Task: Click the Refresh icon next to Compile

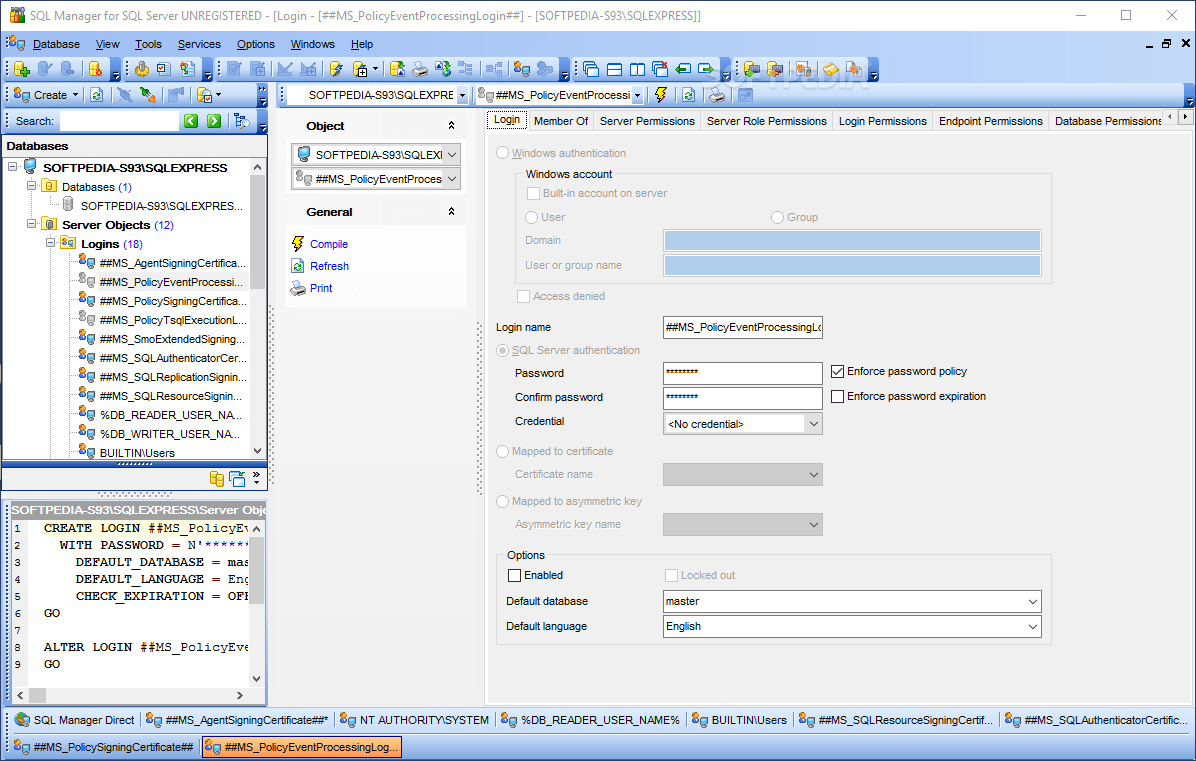Action: pyautogui.click(x=297, y=266)
